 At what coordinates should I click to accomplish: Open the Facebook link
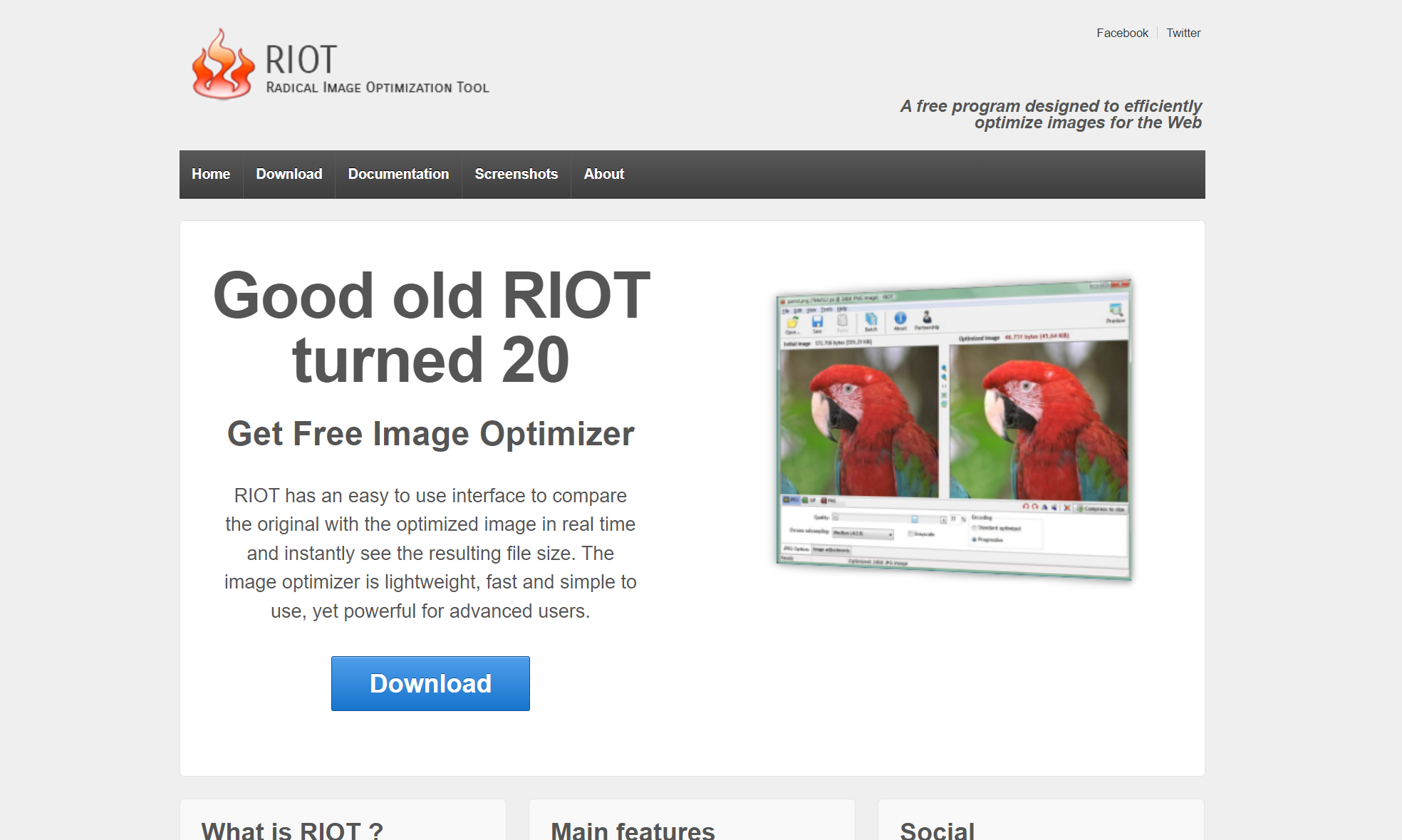[1122, 33]
